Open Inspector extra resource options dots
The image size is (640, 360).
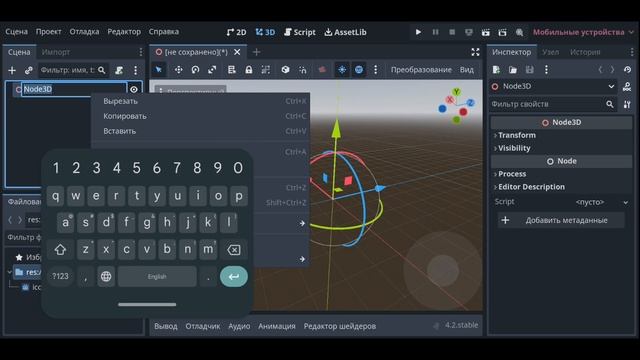click(x=546, y=70)
